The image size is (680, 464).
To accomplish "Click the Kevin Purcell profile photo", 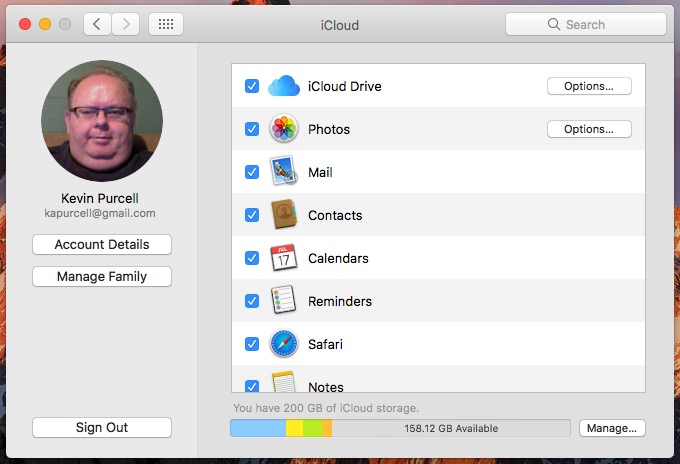I will pos(102,121).
